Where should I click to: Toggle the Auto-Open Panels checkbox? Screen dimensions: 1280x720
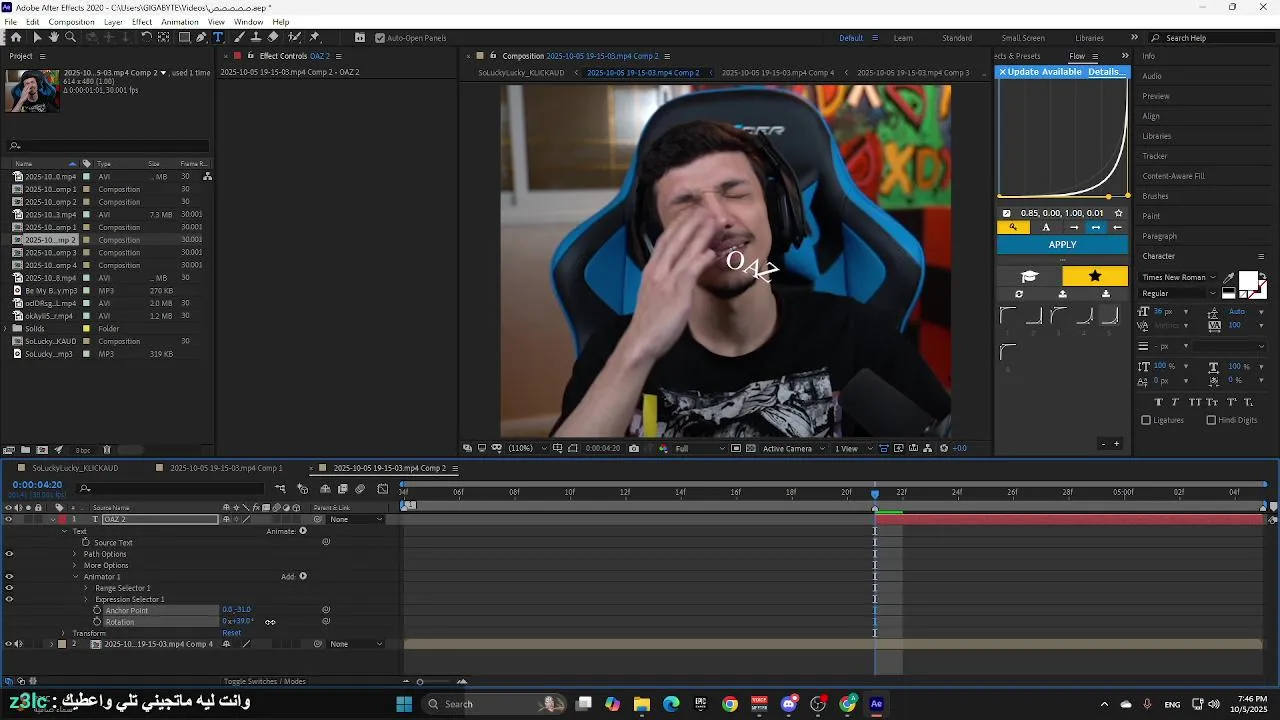pos(379,38)
